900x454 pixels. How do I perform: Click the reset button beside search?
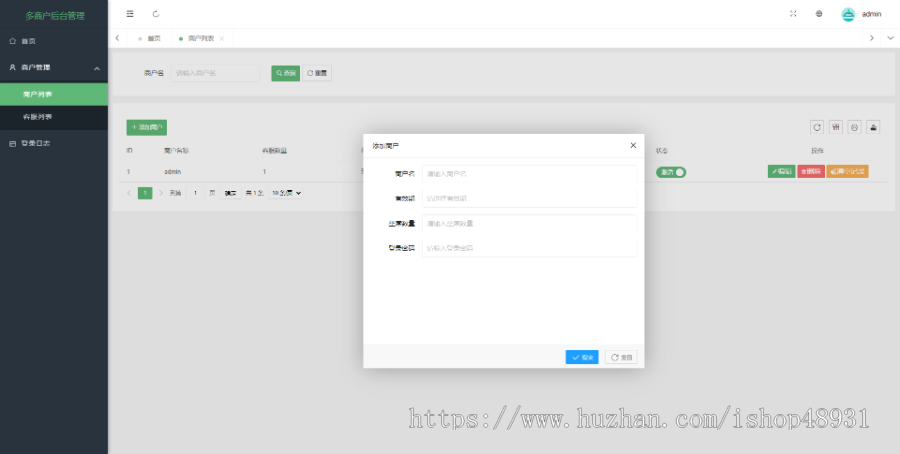[317, 73]
